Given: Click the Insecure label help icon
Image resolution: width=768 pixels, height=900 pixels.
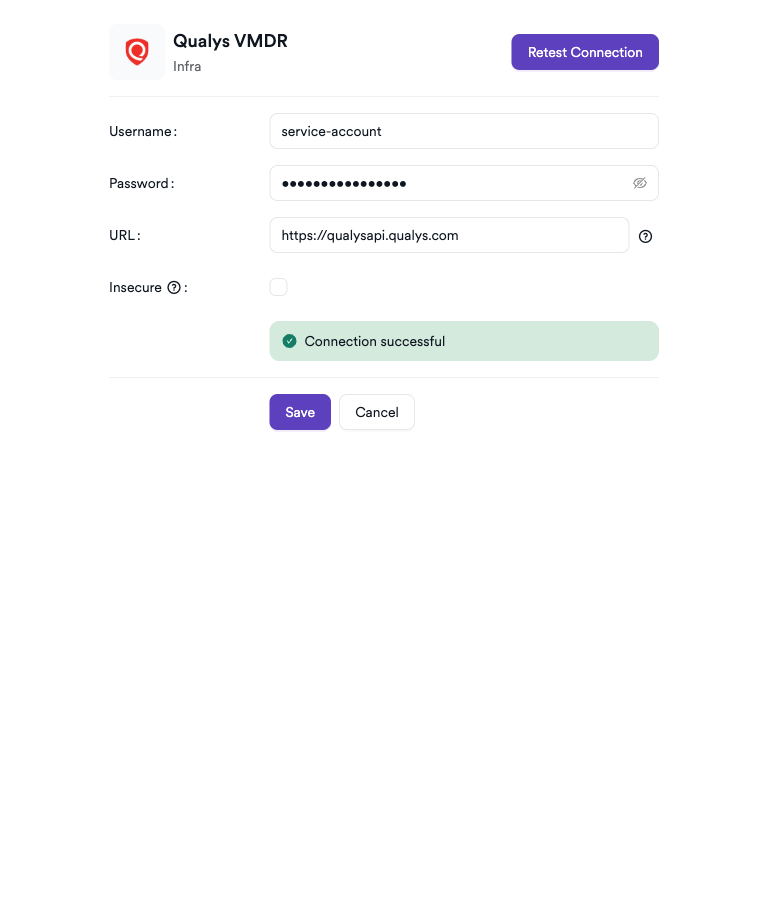Looking at the screenshot, I should (174, 288).
